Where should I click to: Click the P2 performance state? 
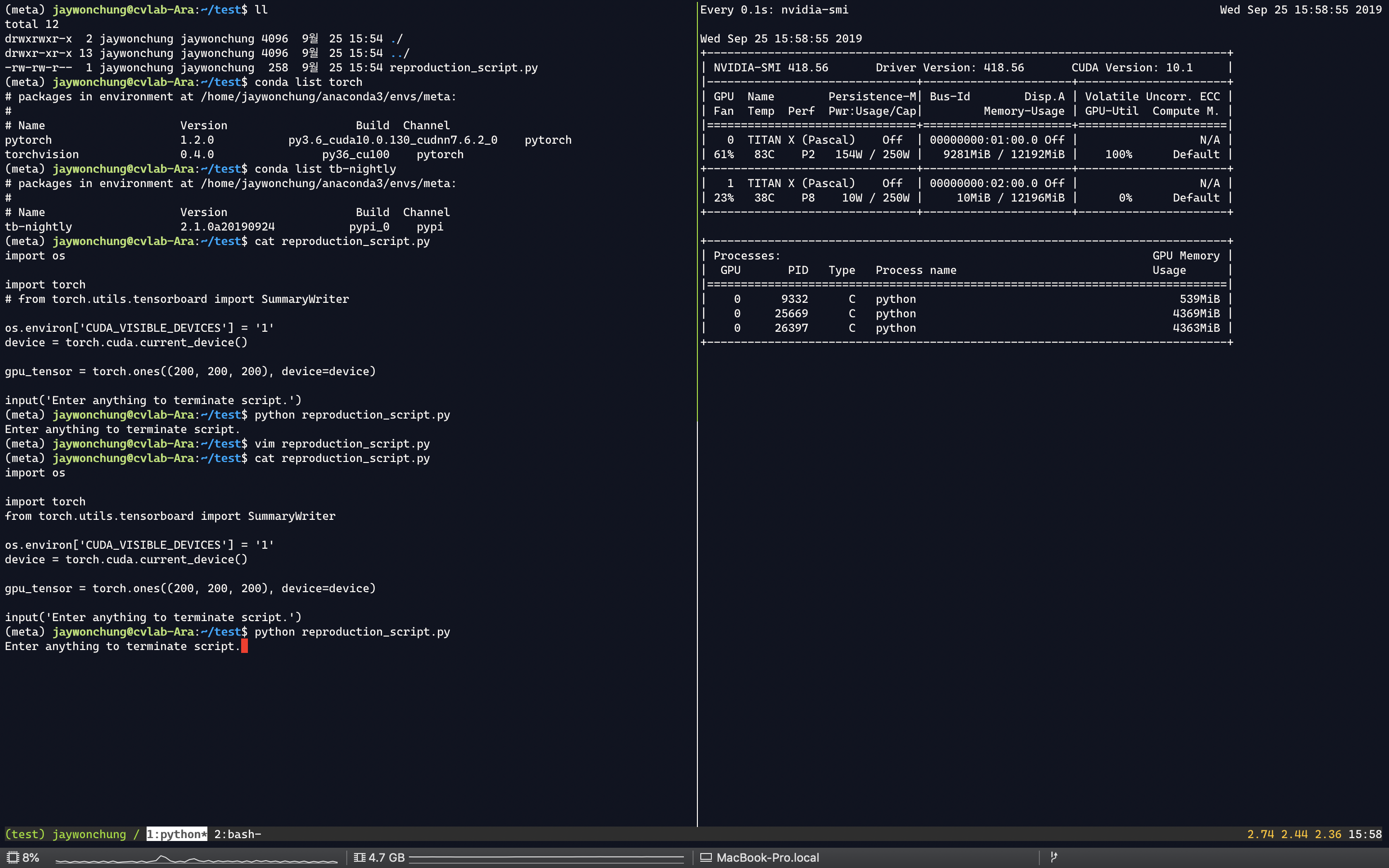tap(808, 154)
